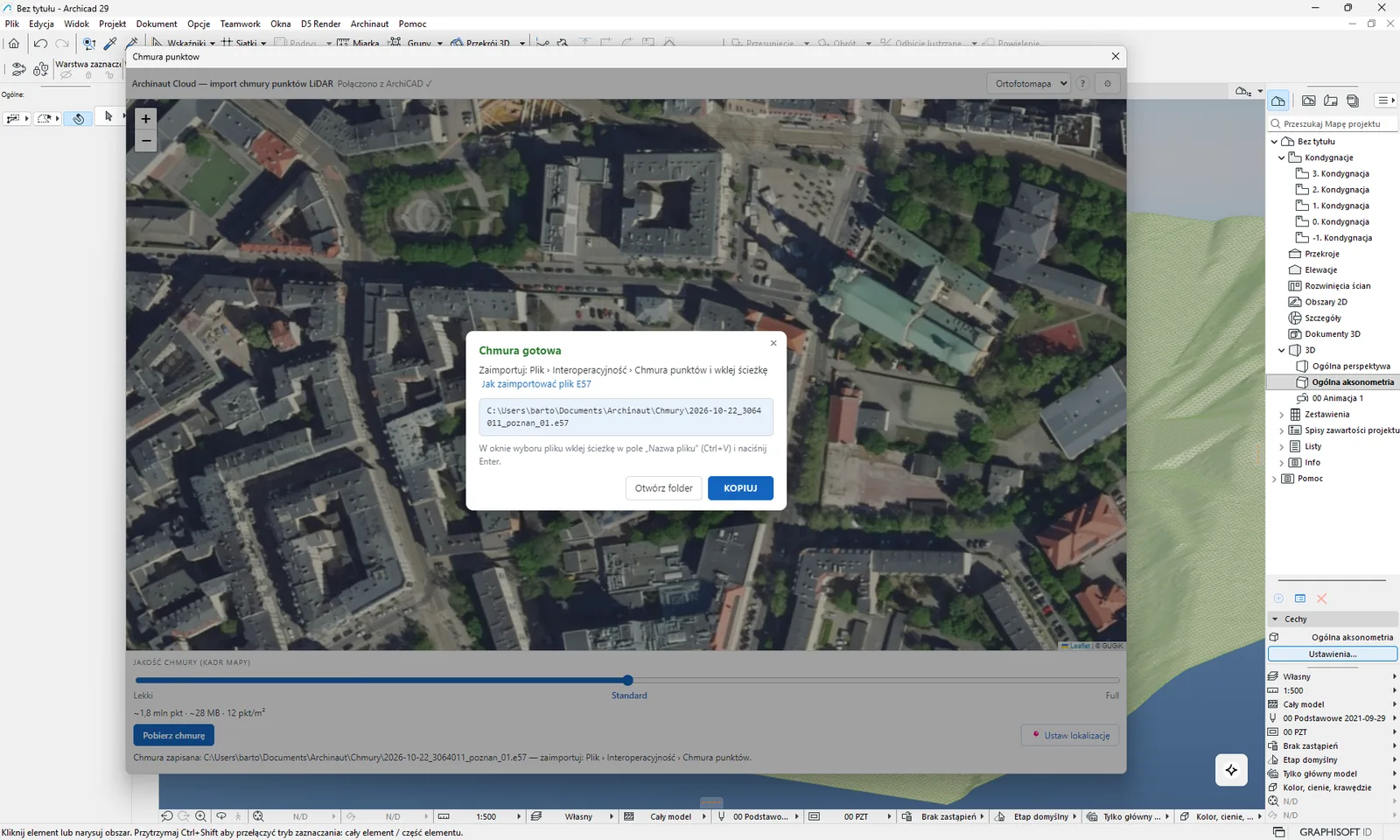
Task: Open the Dokument menu
Action: (x=157, y=24)
